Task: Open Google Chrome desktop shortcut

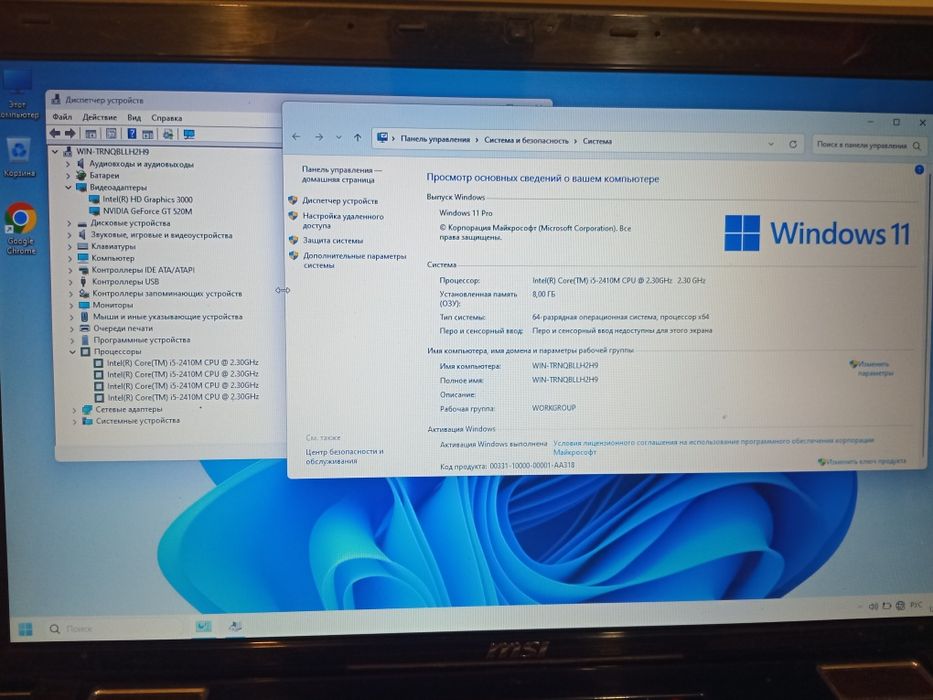Action: click(21, 229)
